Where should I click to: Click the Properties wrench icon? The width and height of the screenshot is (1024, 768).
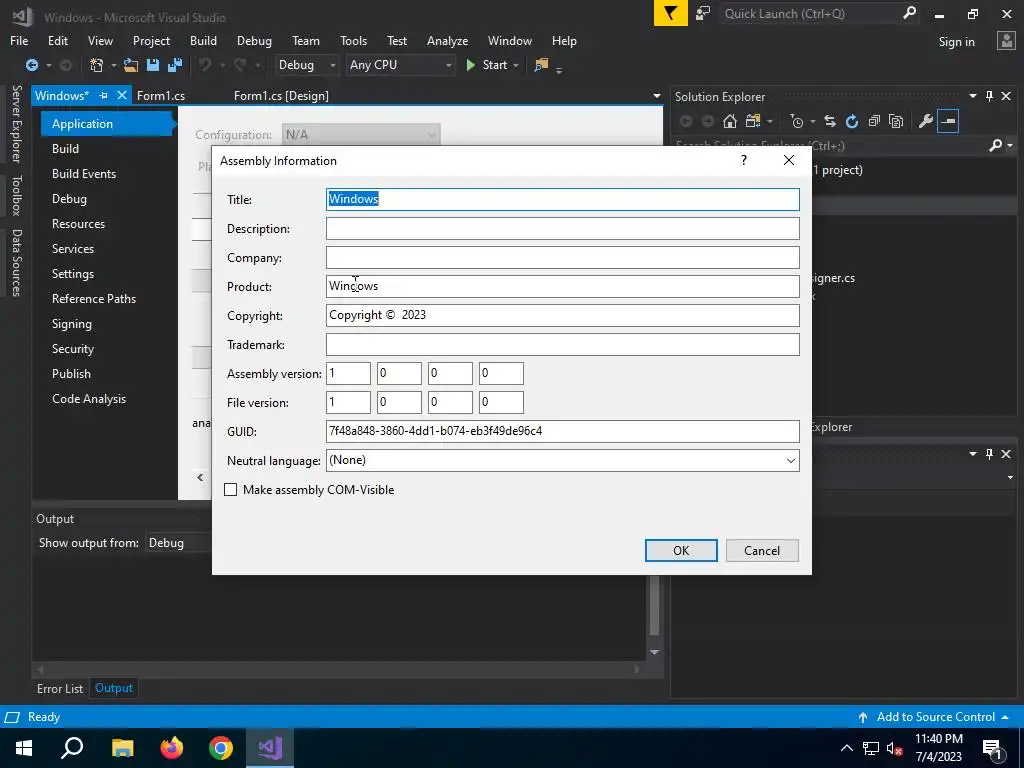coord(925,121)
